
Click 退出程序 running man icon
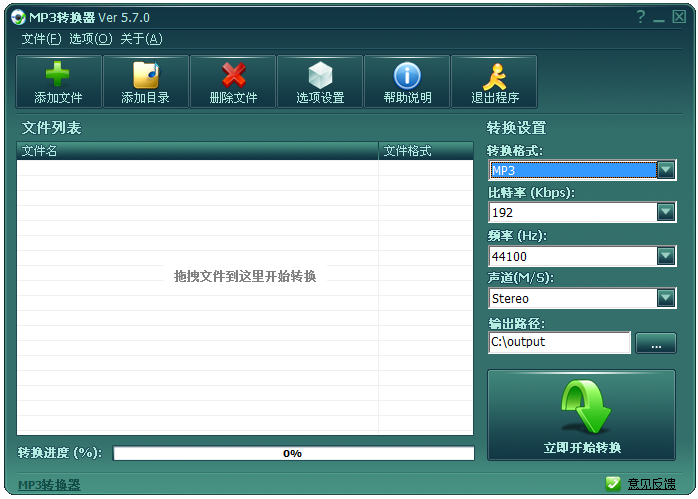pos(495,77)
